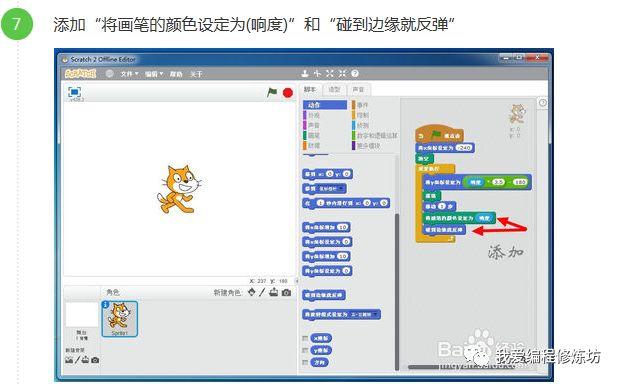Screen dimensions: 620x384
Task: Switch stage to full-screen presentation mode
Action: tap(74, 92)
